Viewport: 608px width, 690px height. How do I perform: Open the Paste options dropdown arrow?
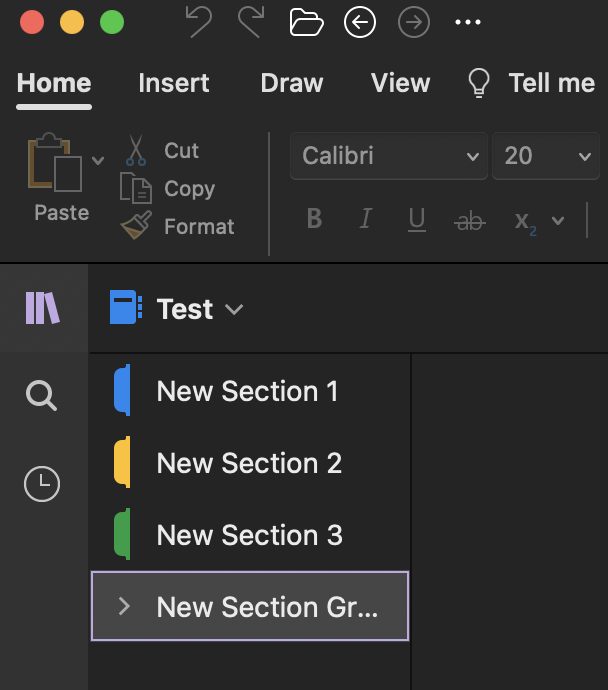98,161
